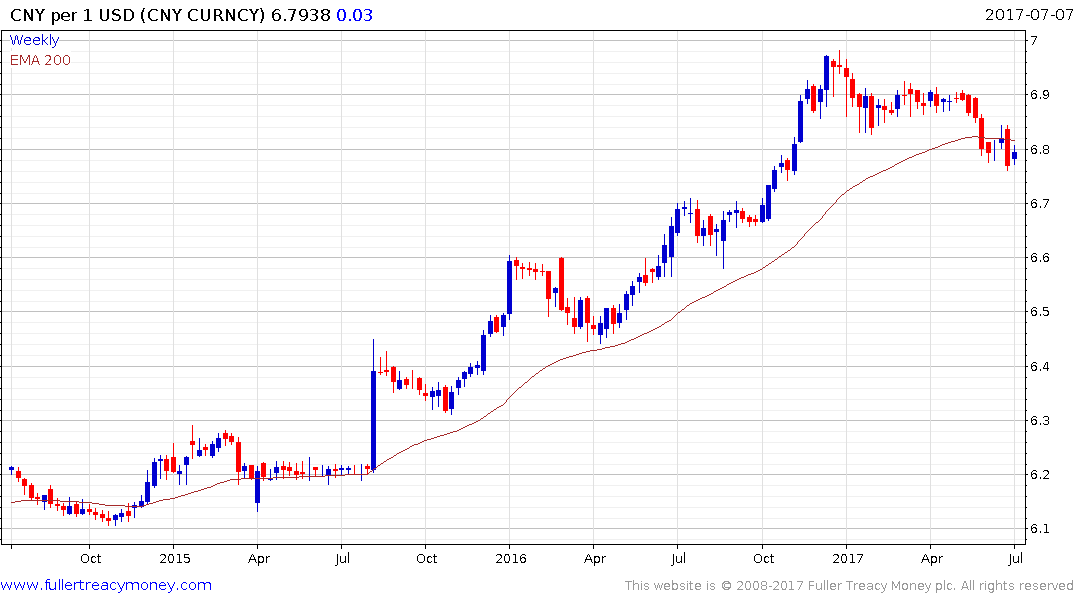
Task: Click the y-axis label 6.1
Action: (1040, 529)
